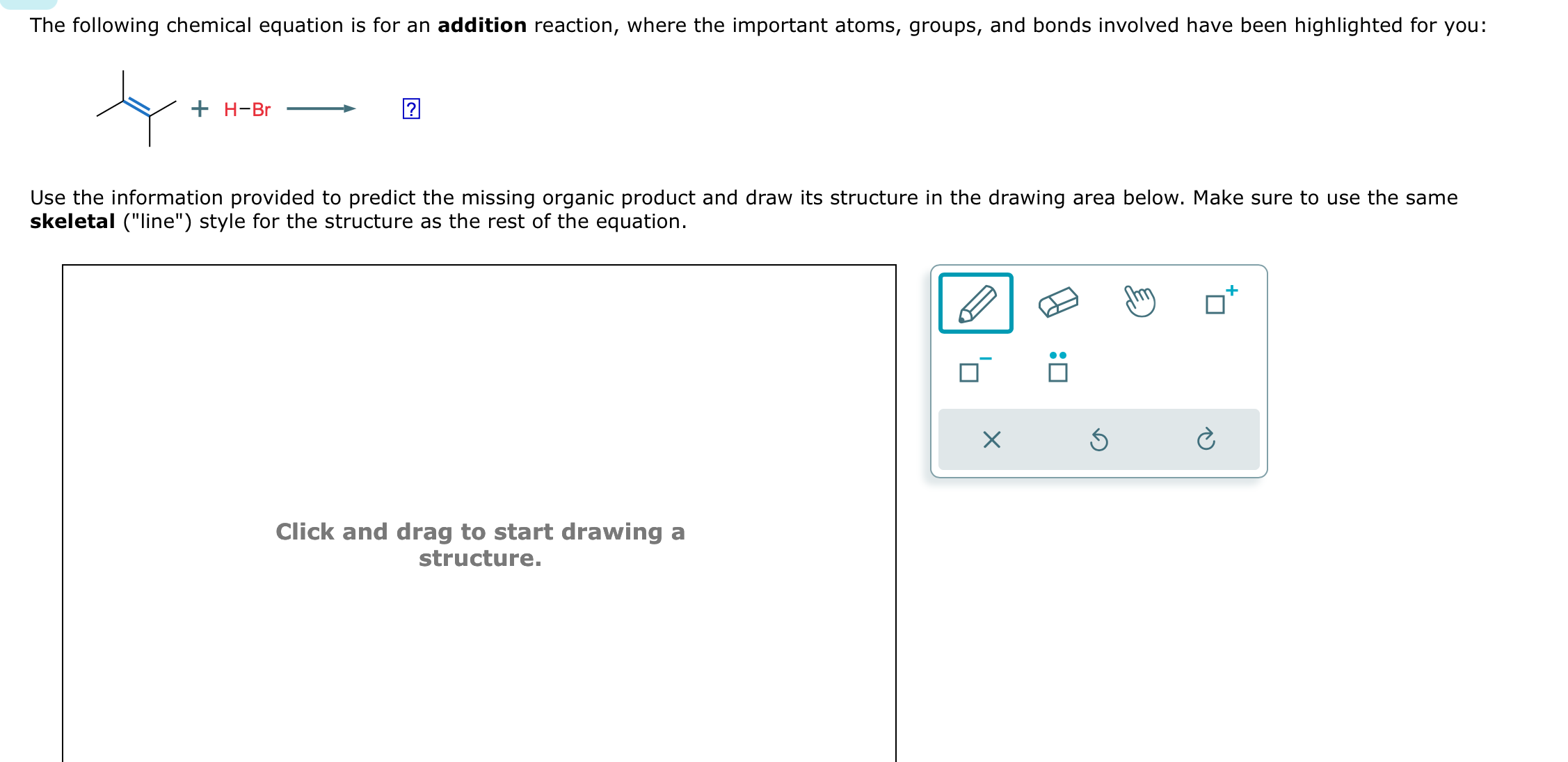Clear the drawing with the X button
This screenshot has width=1568, height=762.
click(991, 439)
